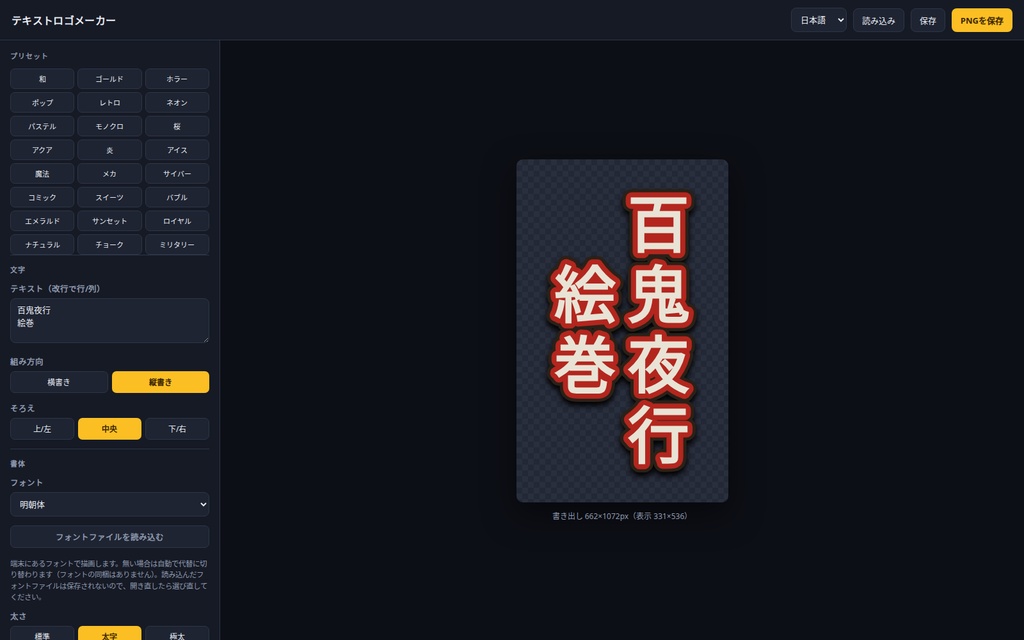This screenshot has width=1024, height=640.
Task: Click the PNGを保存 button
Action: 982,20
